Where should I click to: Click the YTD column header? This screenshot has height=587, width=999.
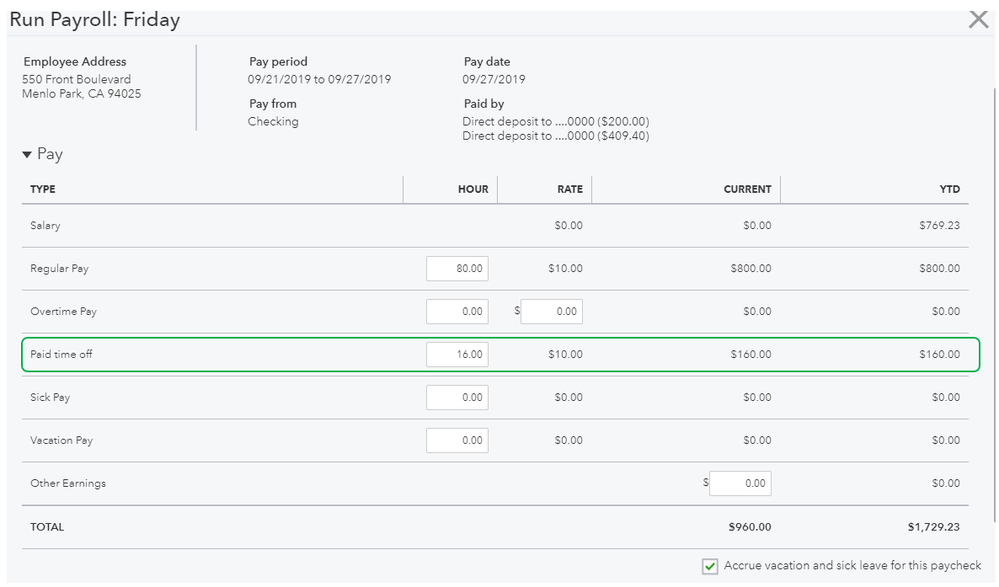[x=949, y=189]
